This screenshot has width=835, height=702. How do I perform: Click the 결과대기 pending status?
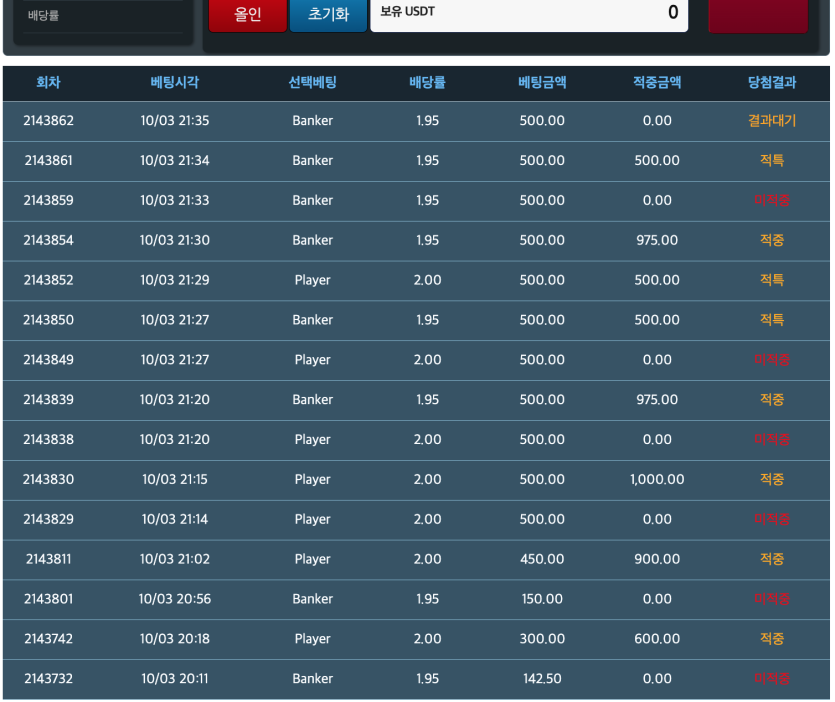coord(772,121)
